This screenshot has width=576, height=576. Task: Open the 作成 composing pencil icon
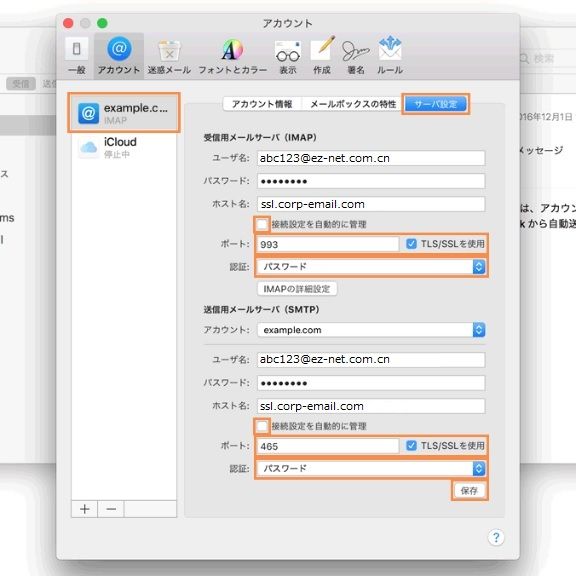point(322,55)
